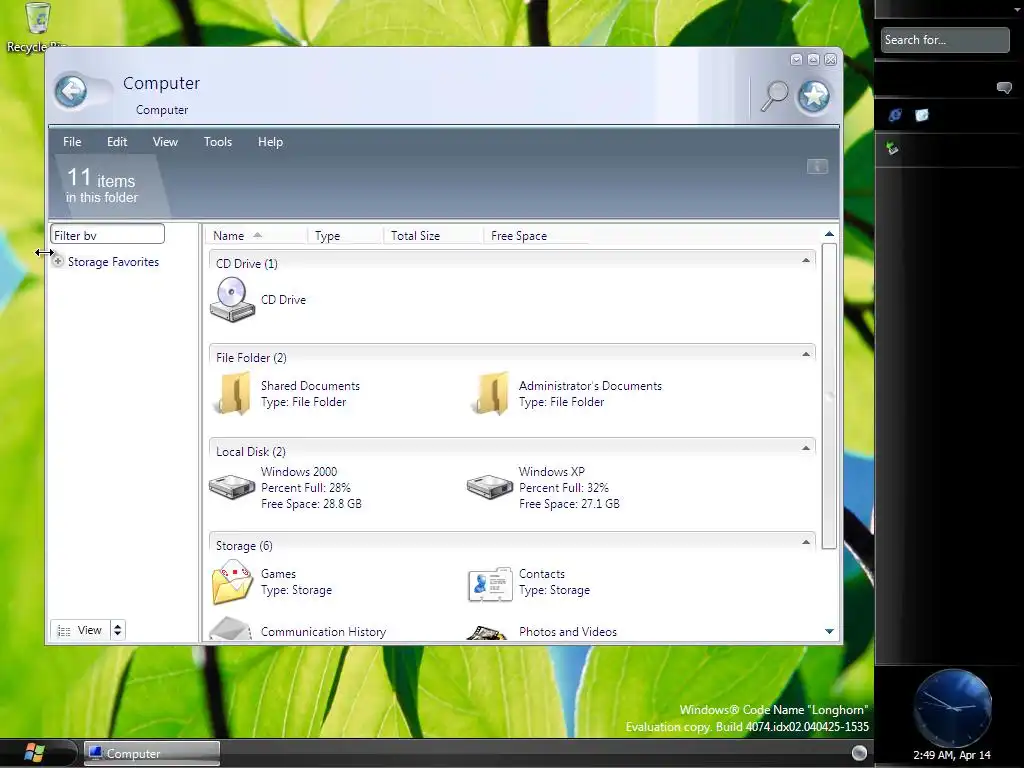
Task: Click the second quick launch icon in sidebar
Action: pyautogui.click(x=921, y=115)
